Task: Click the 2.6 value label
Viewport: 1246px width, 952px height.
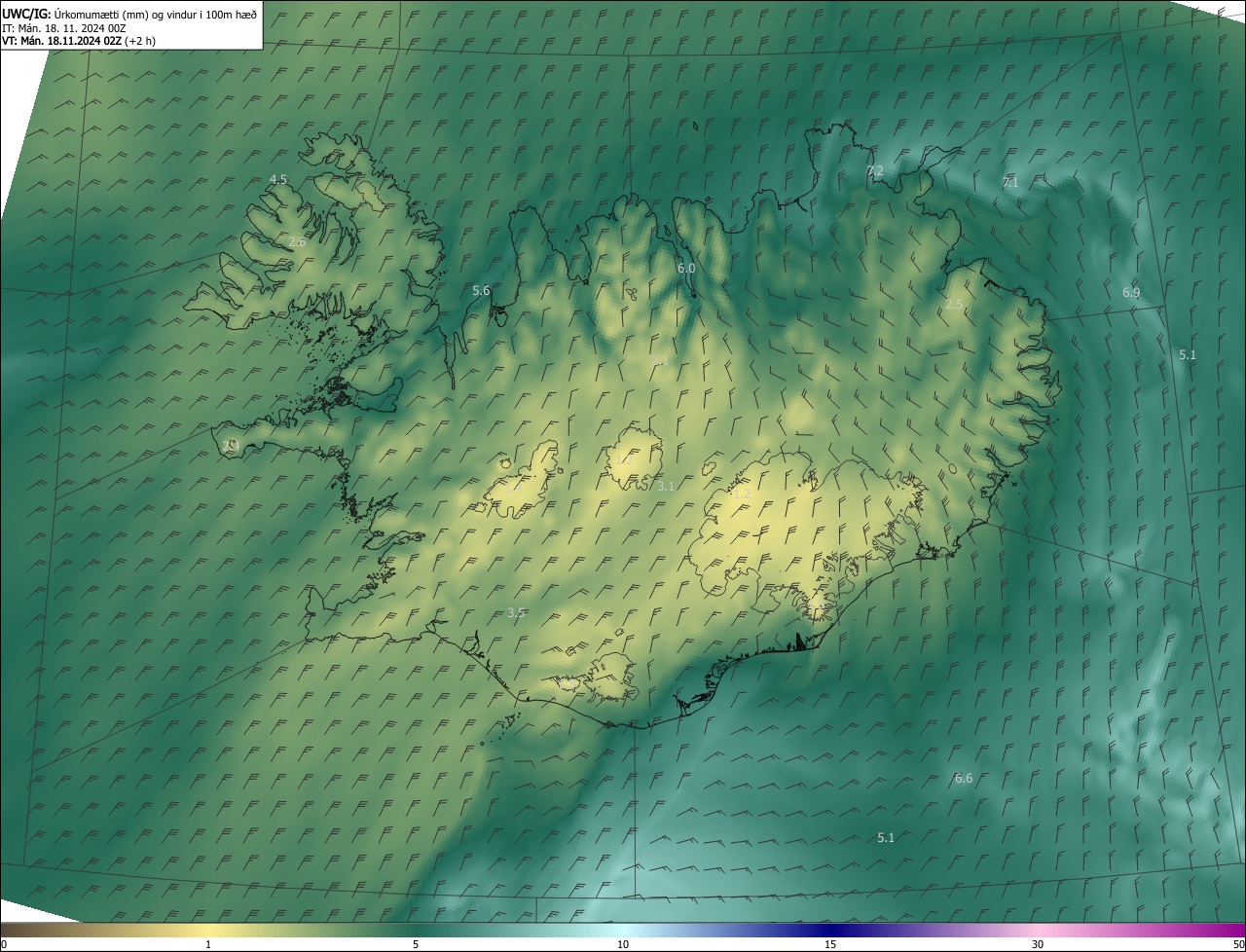Action: click(297, 241)
